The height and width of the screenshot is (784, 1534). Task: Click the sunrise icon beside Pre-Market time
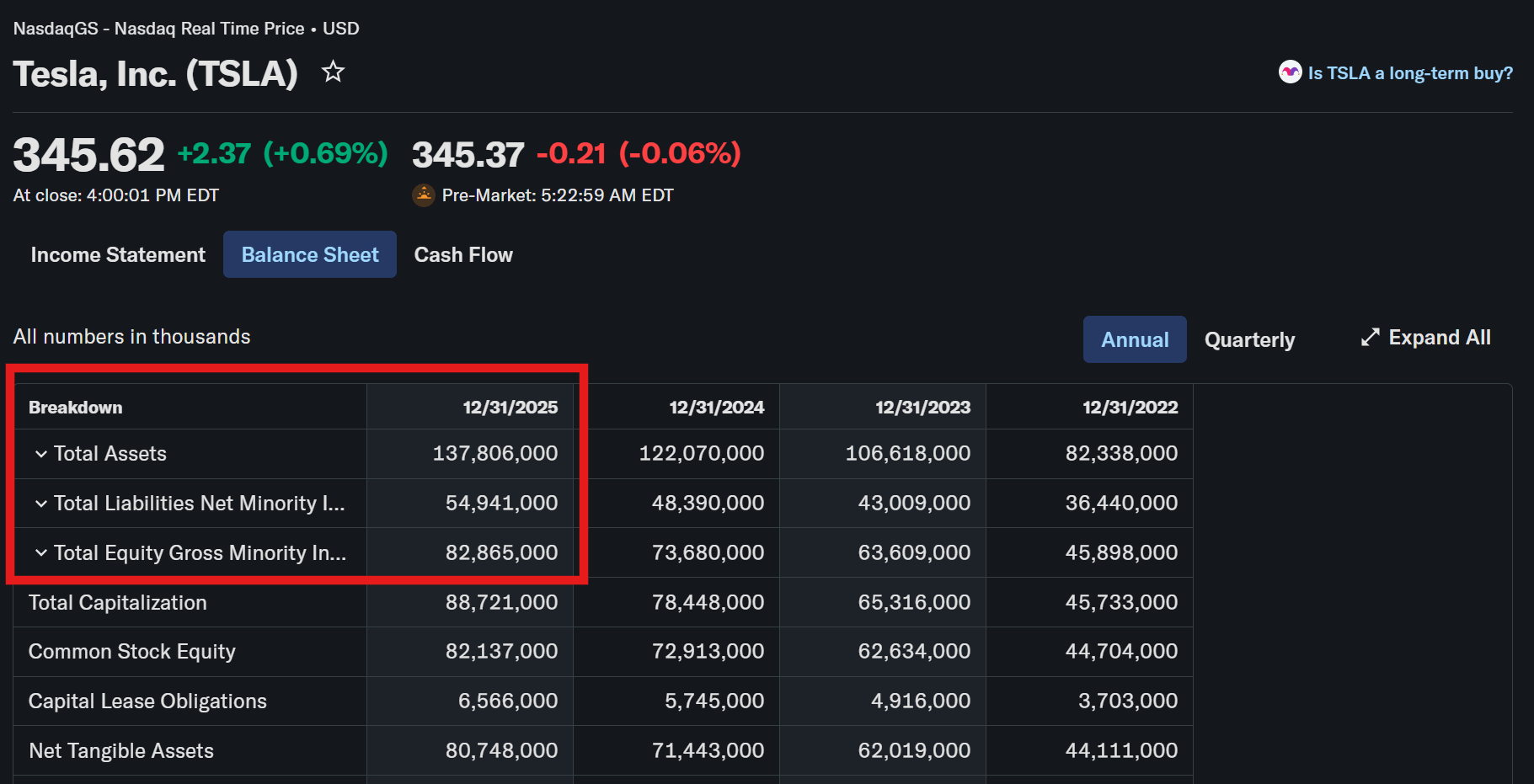coord(423,195)
